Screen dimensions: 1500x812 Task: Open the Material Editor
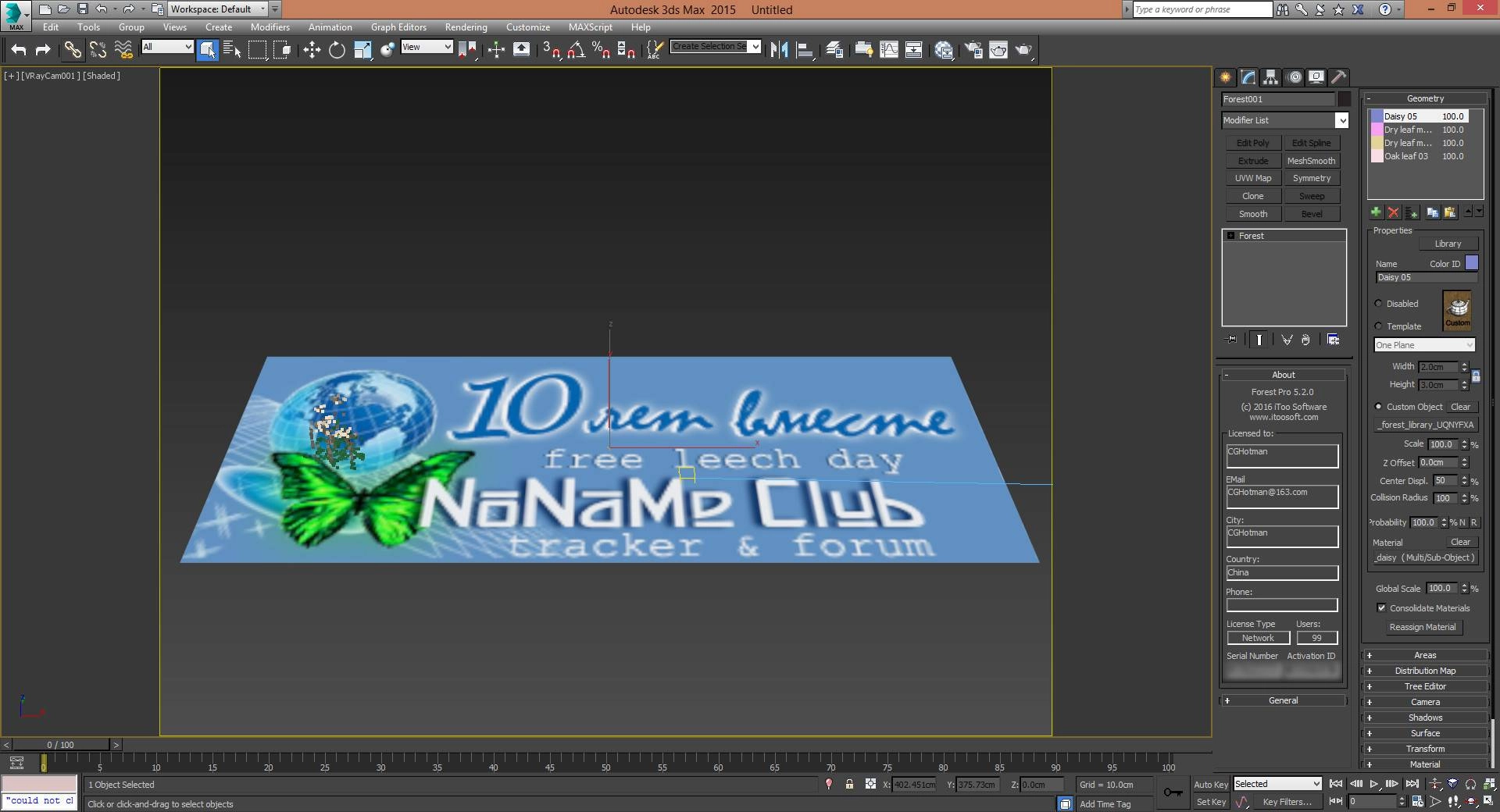pyautogui.click(x=944, y=50)
